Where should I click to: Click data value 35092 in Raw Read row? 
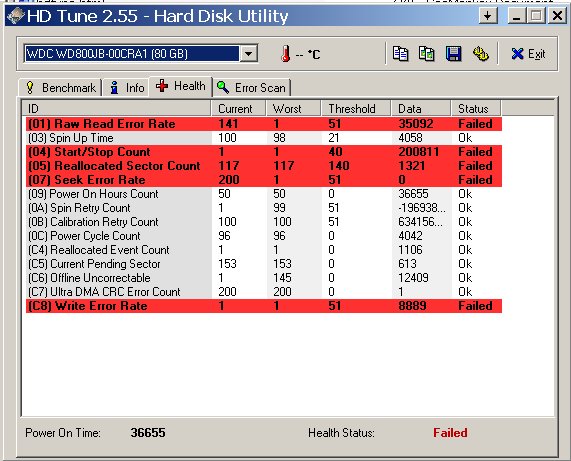tap(416, 124)
